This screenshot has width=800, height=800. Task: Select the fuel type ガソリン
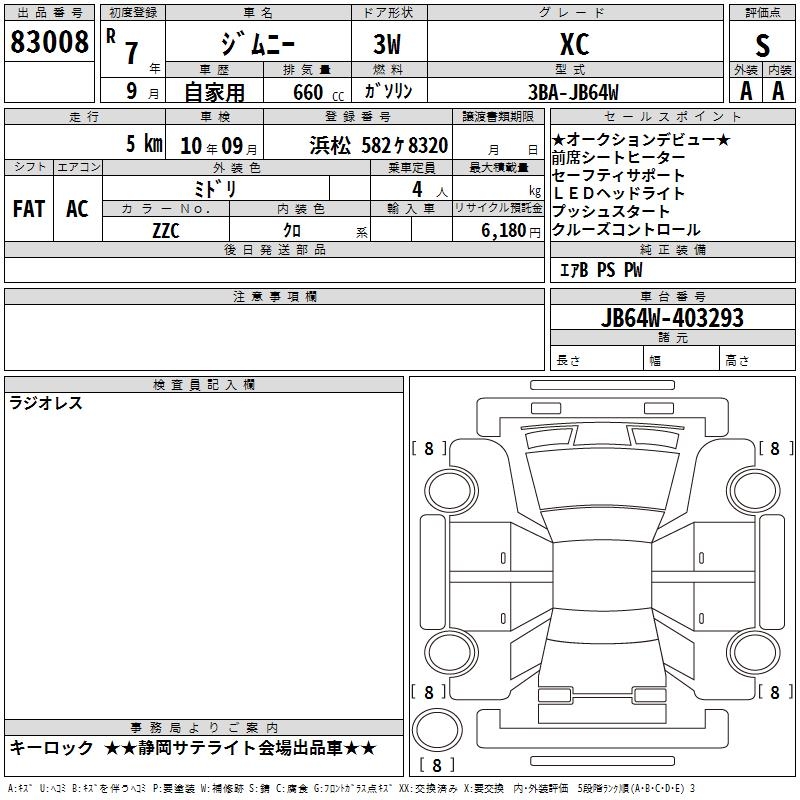[x=388, y=91]
